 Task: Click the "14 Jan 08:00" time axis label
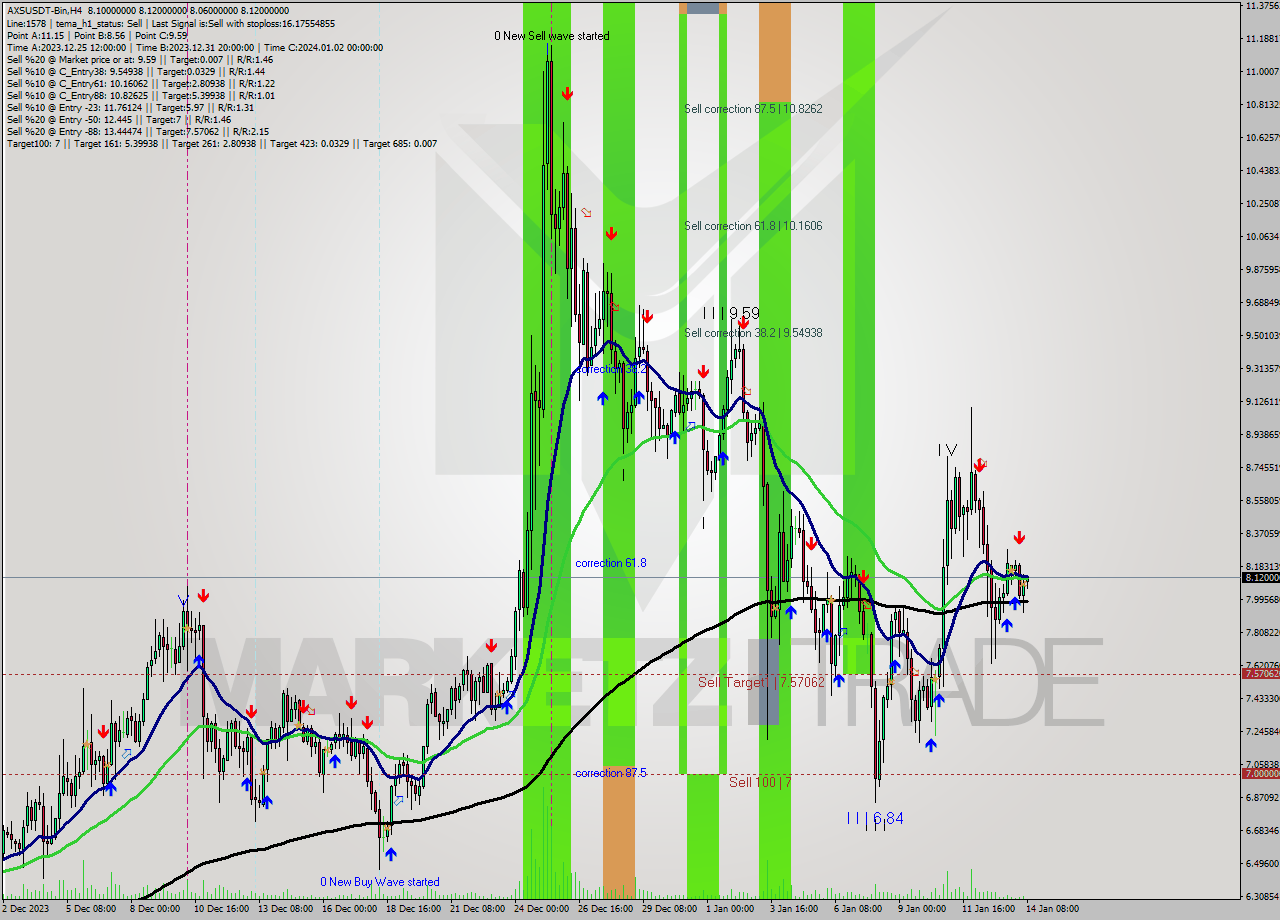click(1052, 909)
